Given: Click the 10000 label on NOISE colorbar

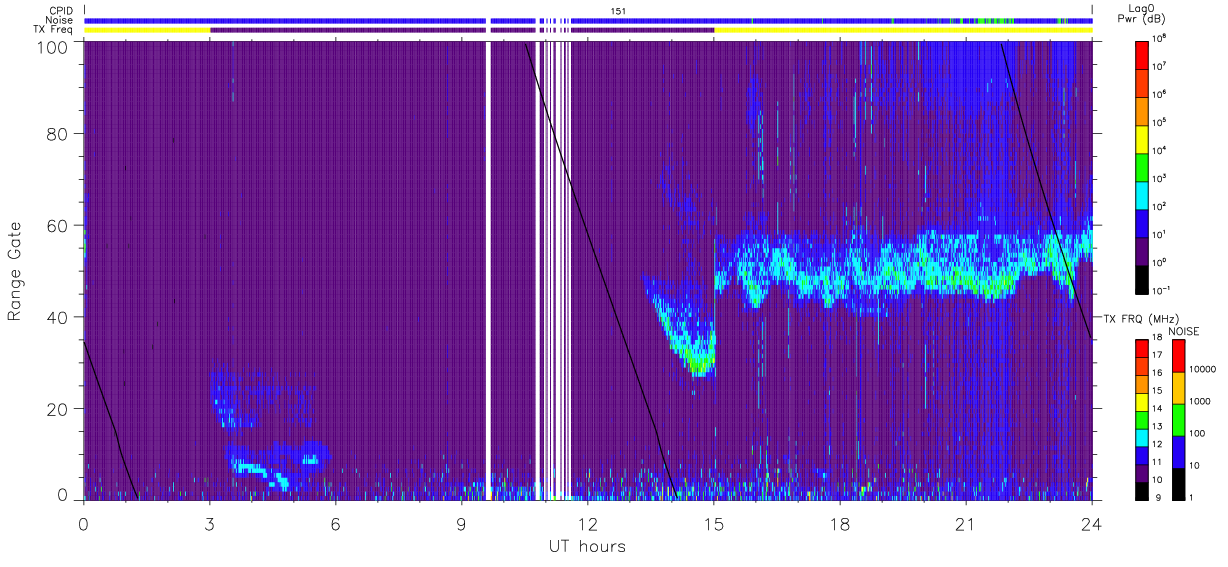Looking at the screenshot, I should tap(1204, 370).
